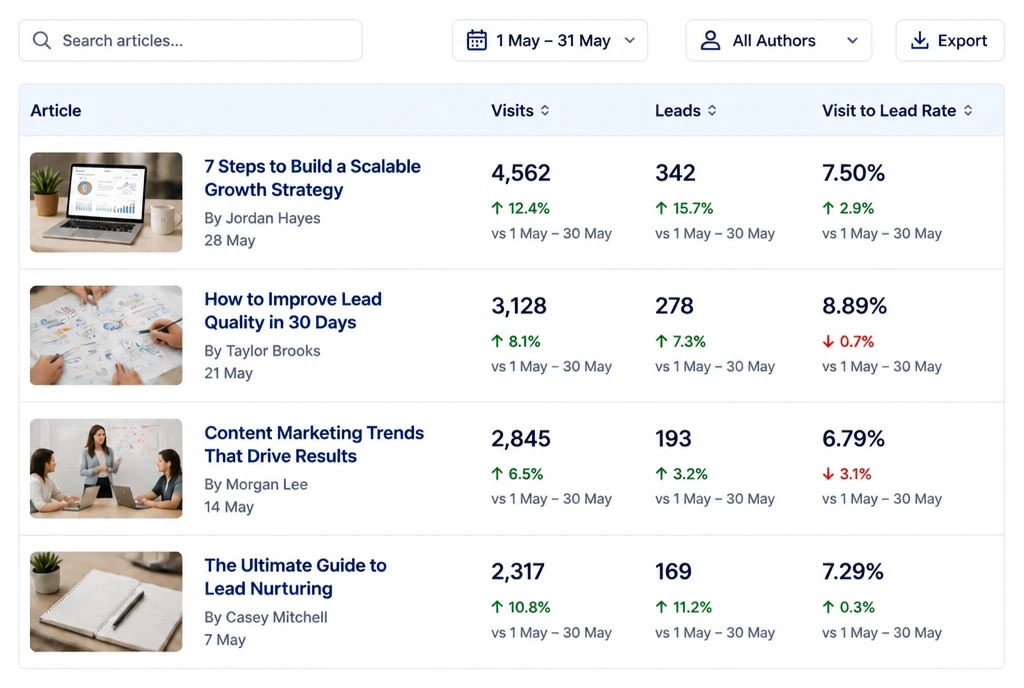Open the laptop thumbnail for Growth Strategy article
This screenshot has width=1024, height=688.
click(x=106, y=202)
